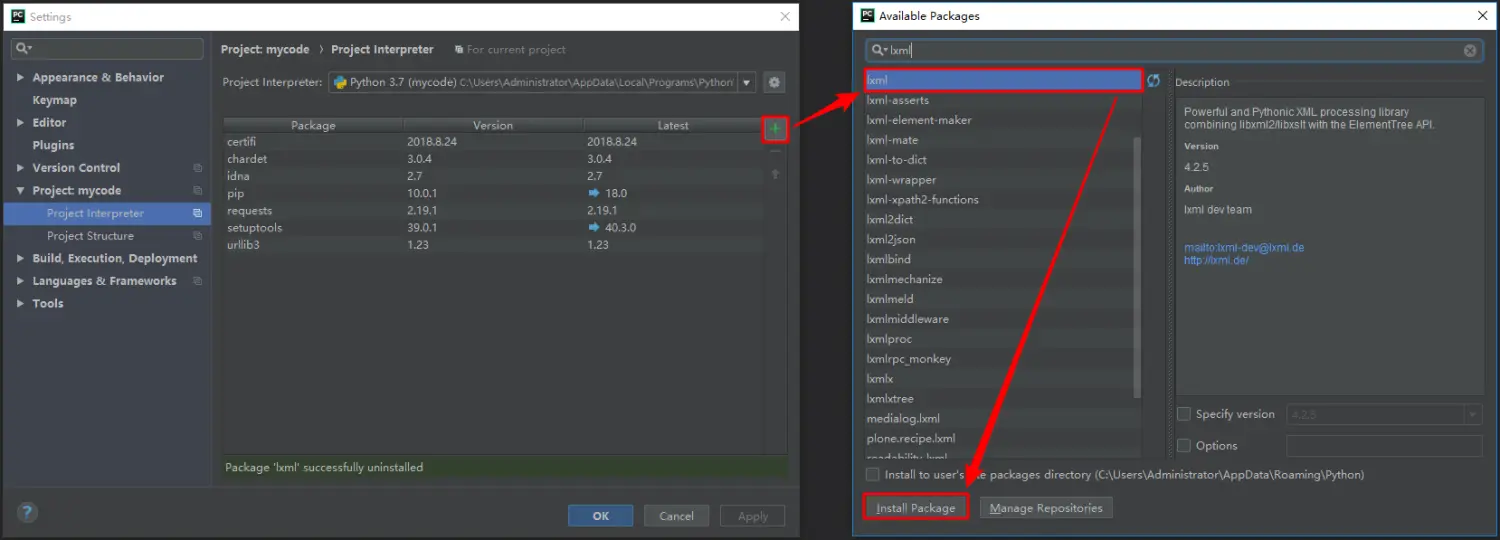Click pip's blue latest-version arrow
This screenshot has width=1500, height=540.
coord(595,193)
